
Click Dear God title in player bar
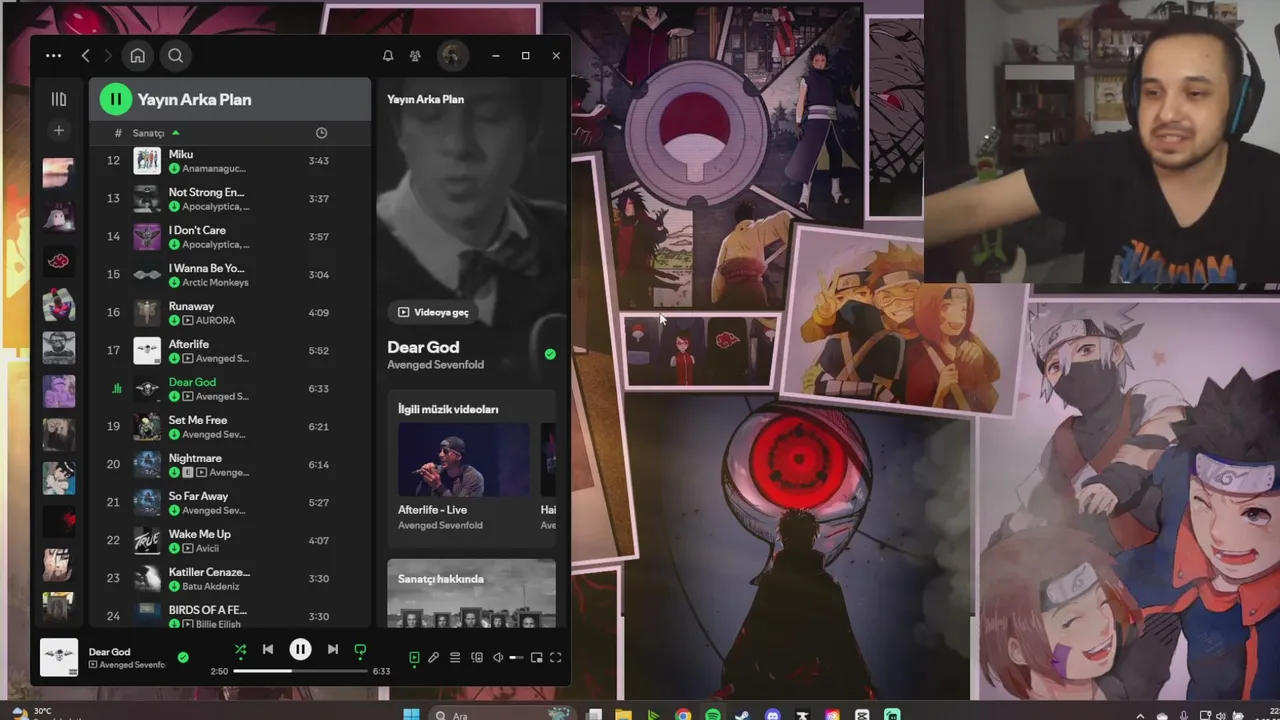point(109,652)
